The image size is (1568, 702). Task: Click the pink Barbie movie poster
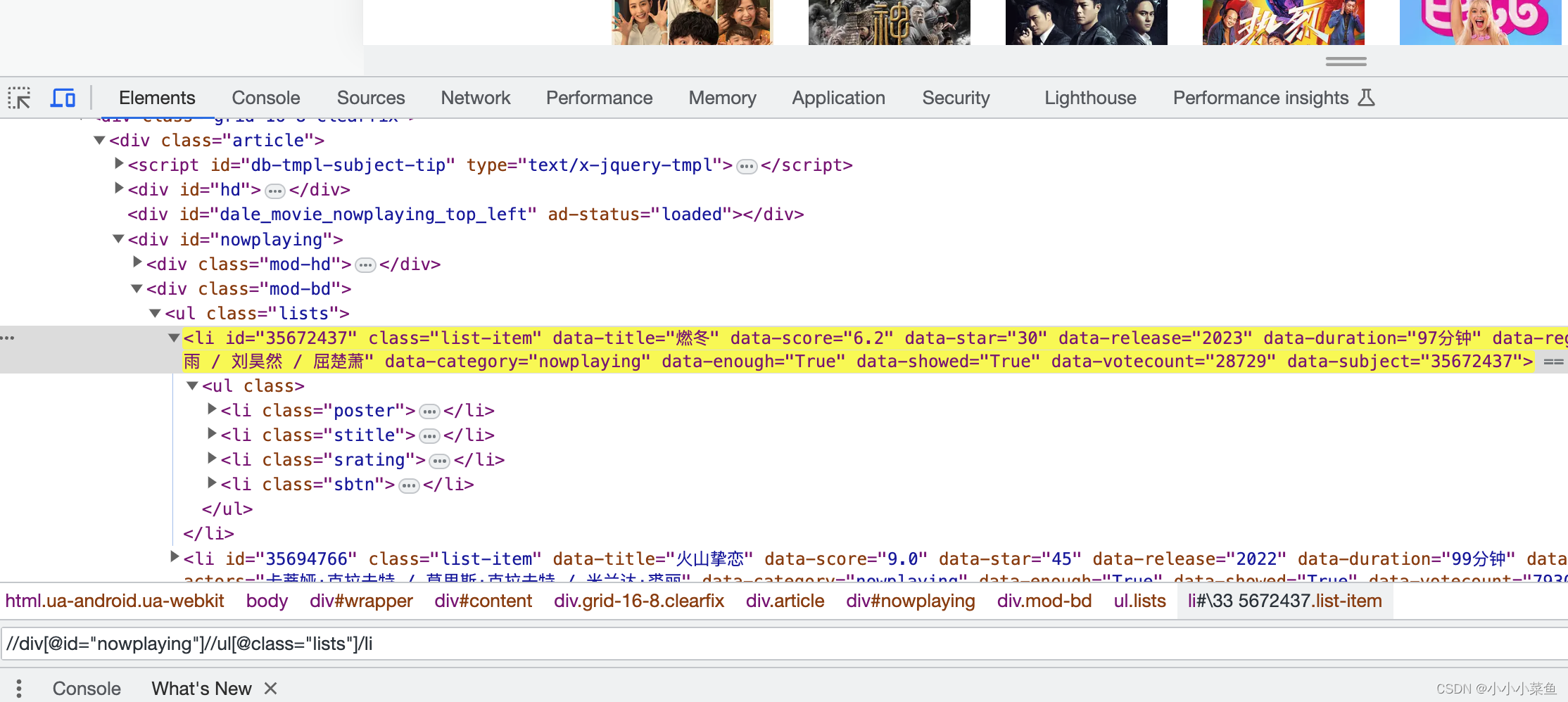1480,23
